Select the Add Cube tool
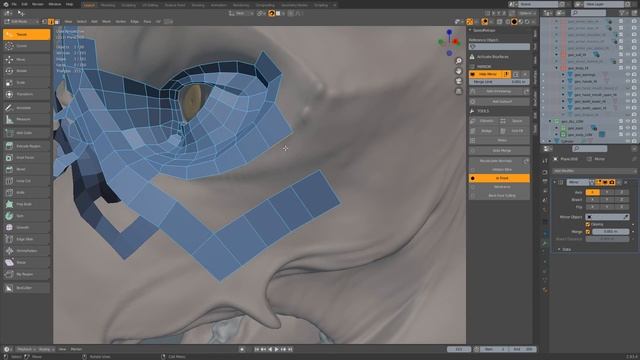 pyautogui.click(x=27, y=133)
